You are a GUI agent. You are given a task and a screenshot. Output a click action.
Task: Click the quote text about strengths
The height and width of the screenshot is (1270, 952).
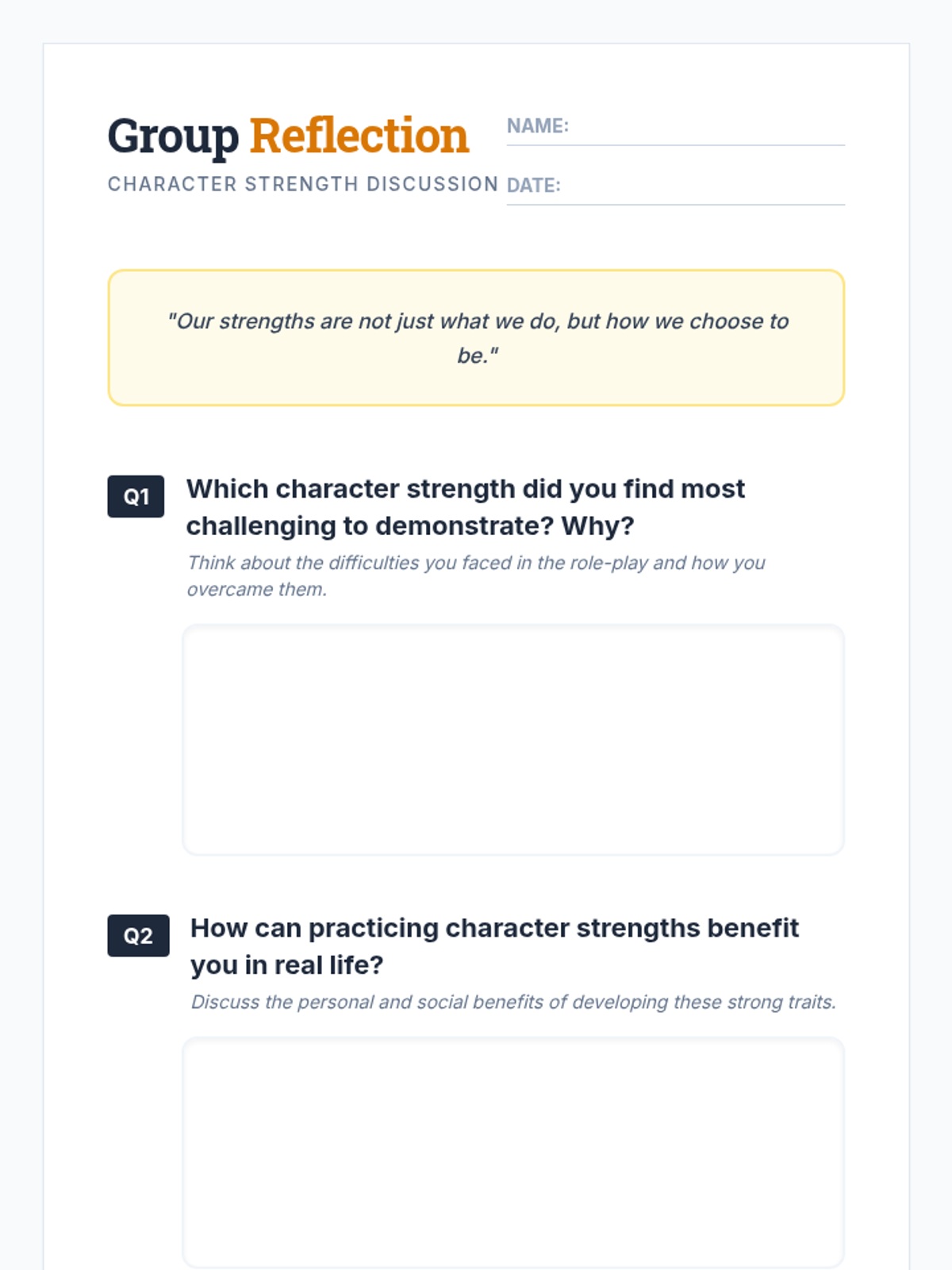[x=478, y=338]
